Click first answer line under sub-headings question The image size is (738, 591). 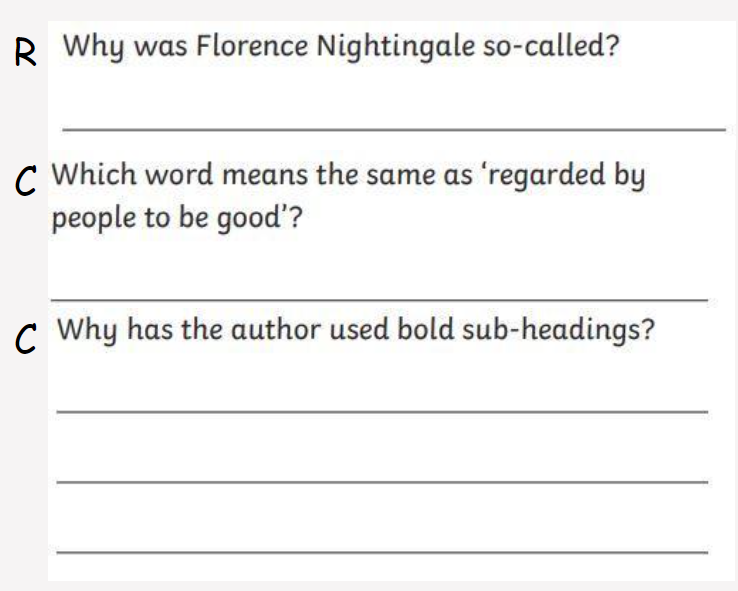pyautogui.click(x=382, y=412)
